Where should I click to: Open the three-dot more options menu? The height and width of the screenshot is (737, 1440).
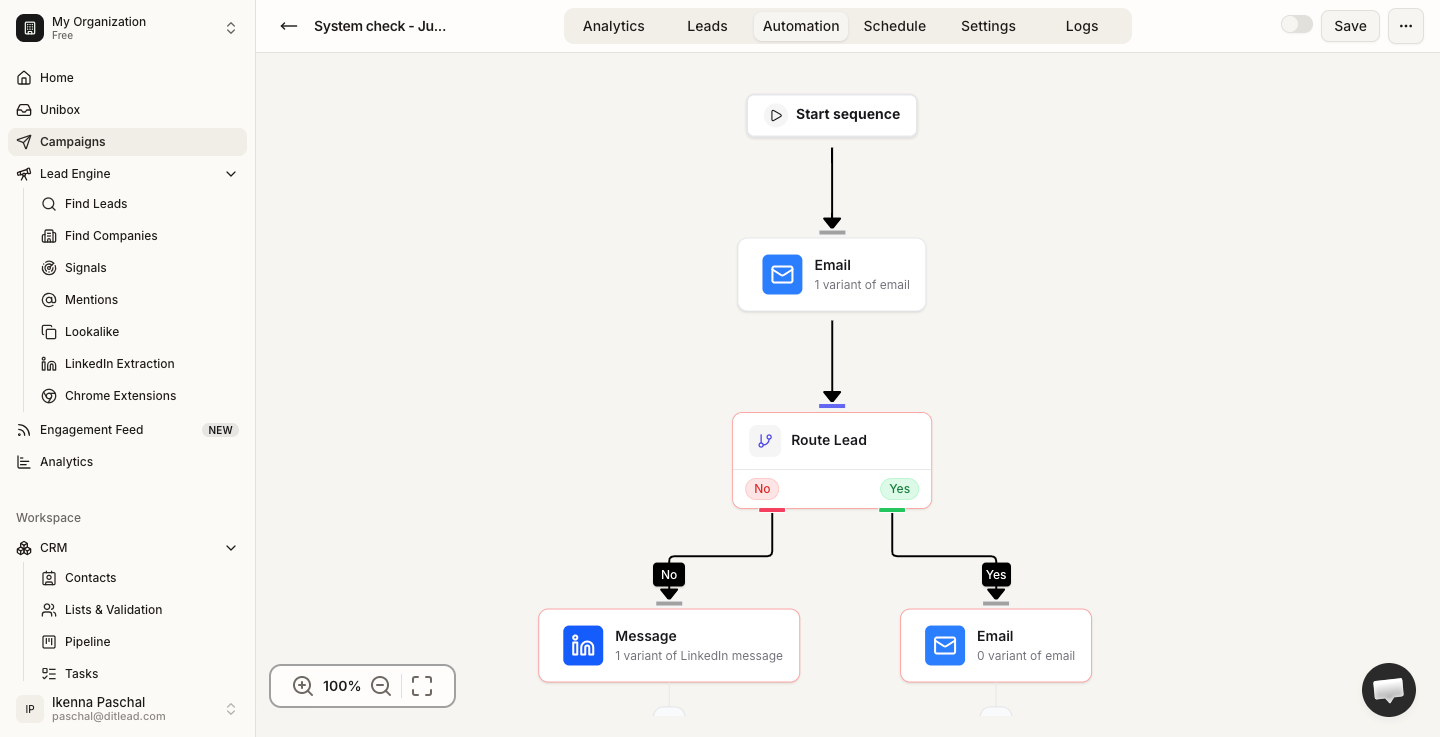click(1406, 26)
